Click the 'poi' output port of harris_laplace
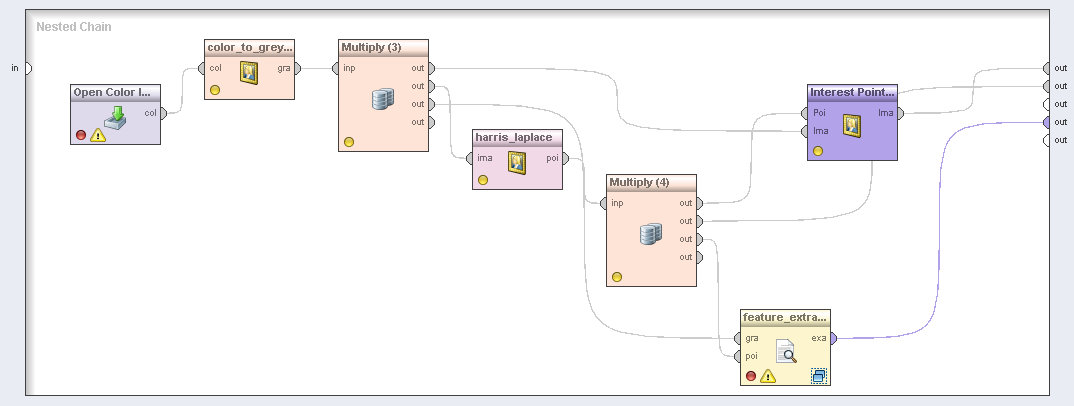The image size is (1074, 406). 565,158
